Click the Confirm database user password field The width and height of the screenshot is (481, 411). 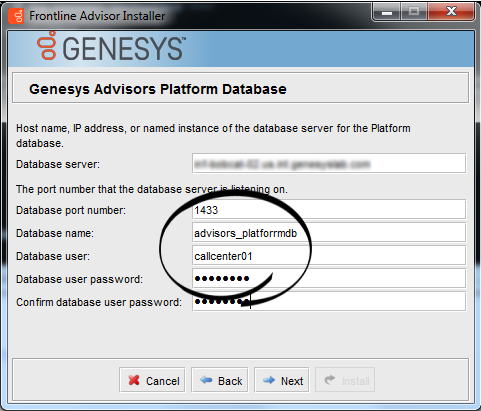(329, 302)
